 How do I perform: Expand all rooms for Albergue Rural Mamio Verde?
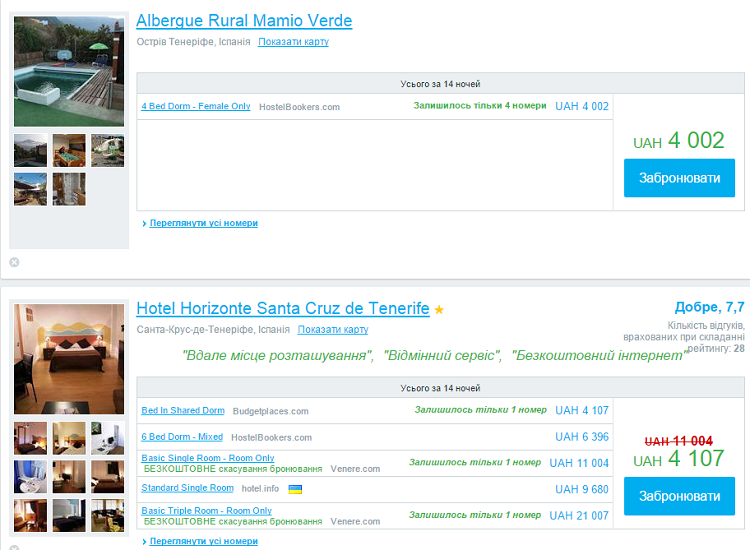point(203,223)
